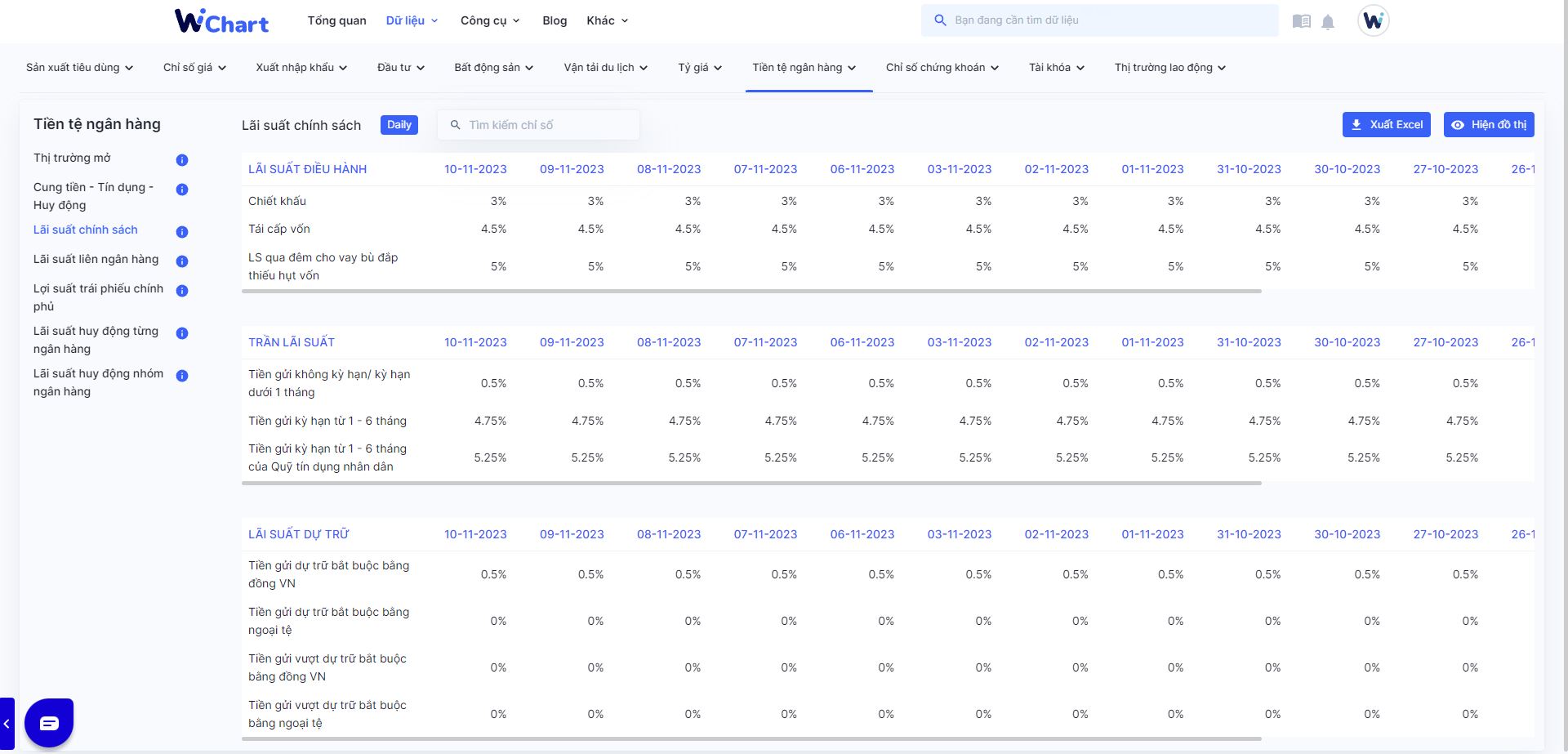
Task: Click the WiChart logo
Action: 221,21
